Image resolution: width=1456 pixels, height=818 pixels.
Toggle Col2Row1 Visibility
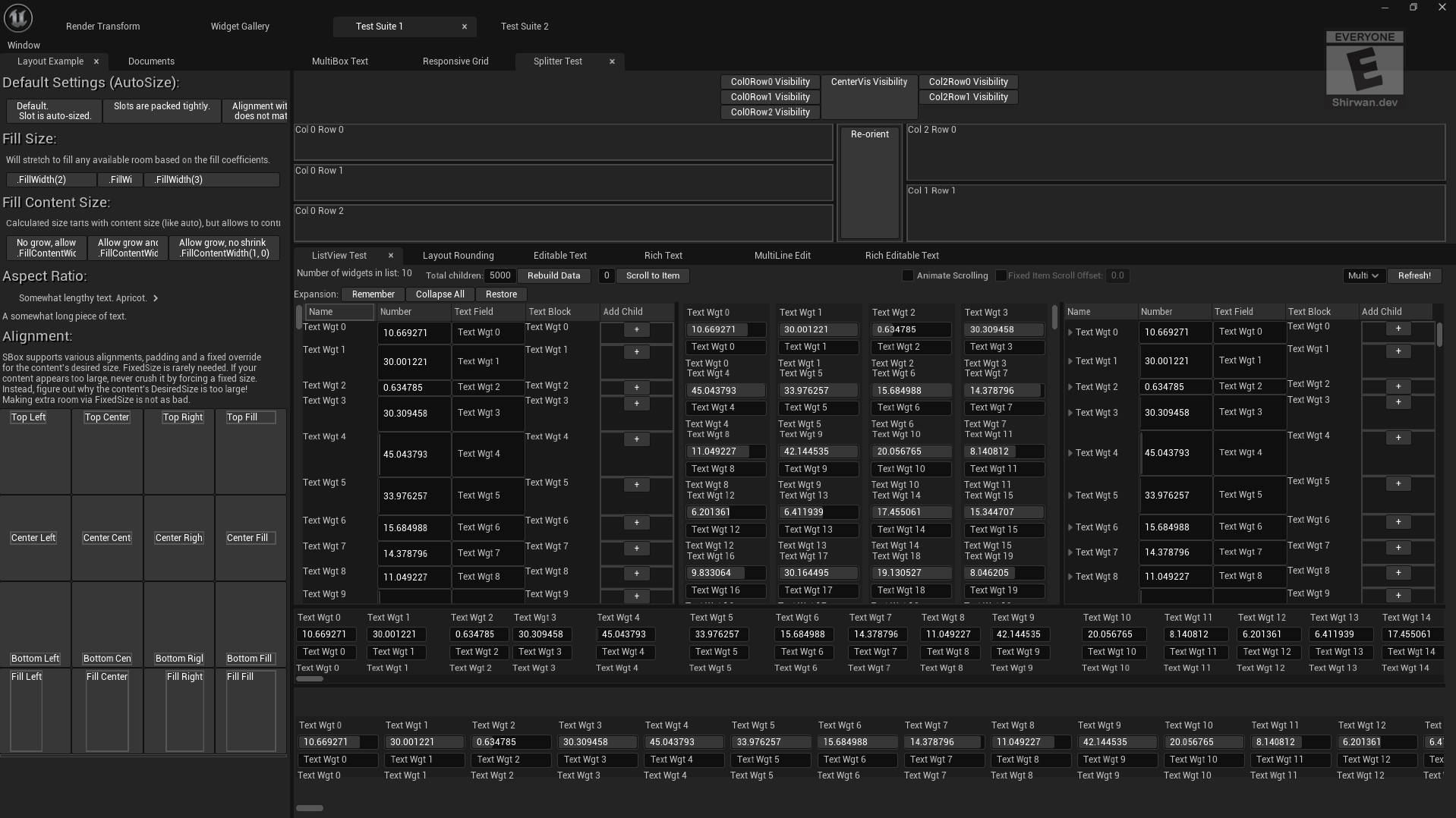coord(968,97)
